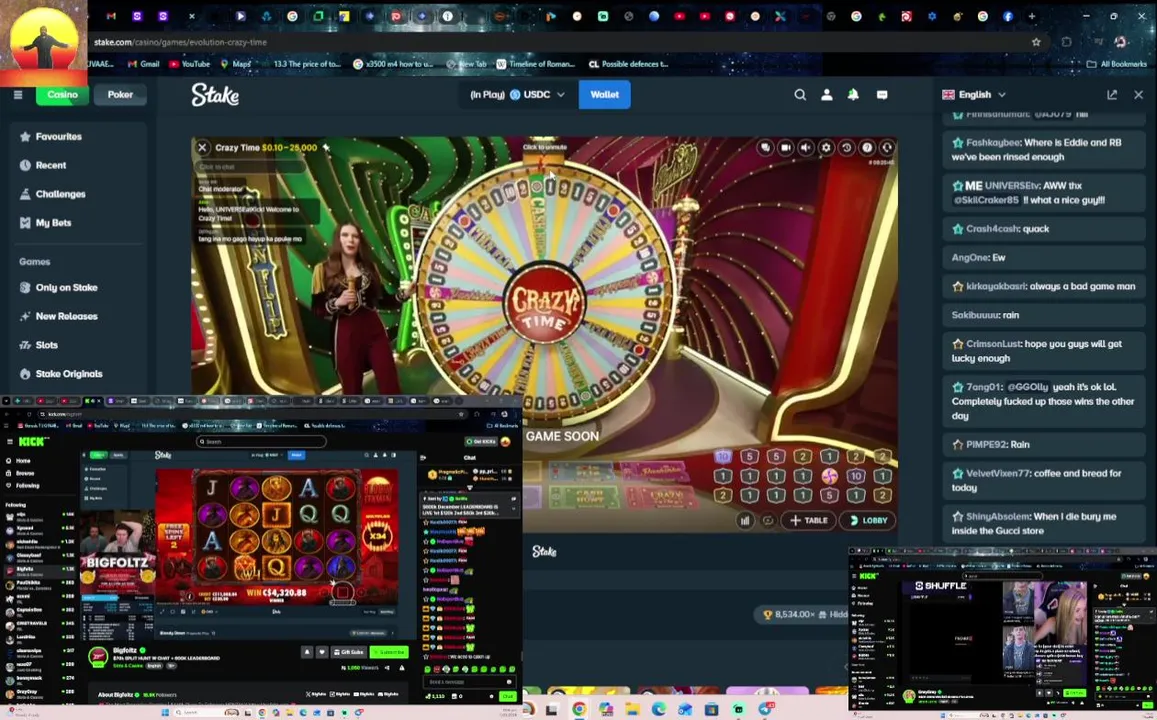Click the green Chat send button in Kick
This screenshot has height=720, width=1157.
[507, 696]
